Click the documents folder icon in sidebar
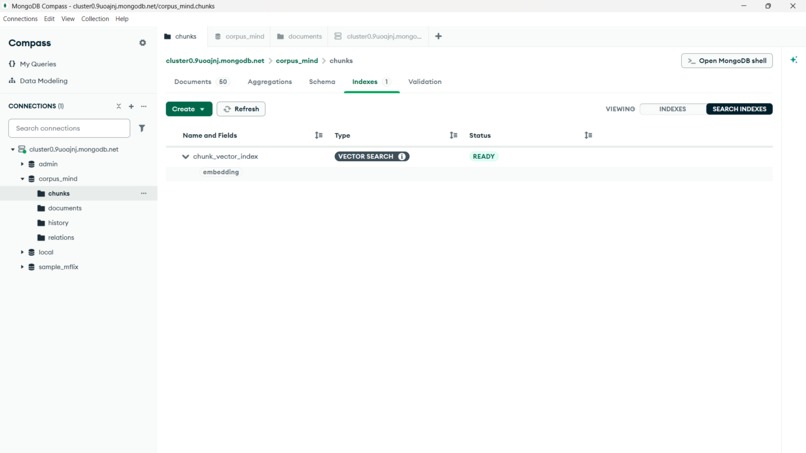 (x=41, y=208)
